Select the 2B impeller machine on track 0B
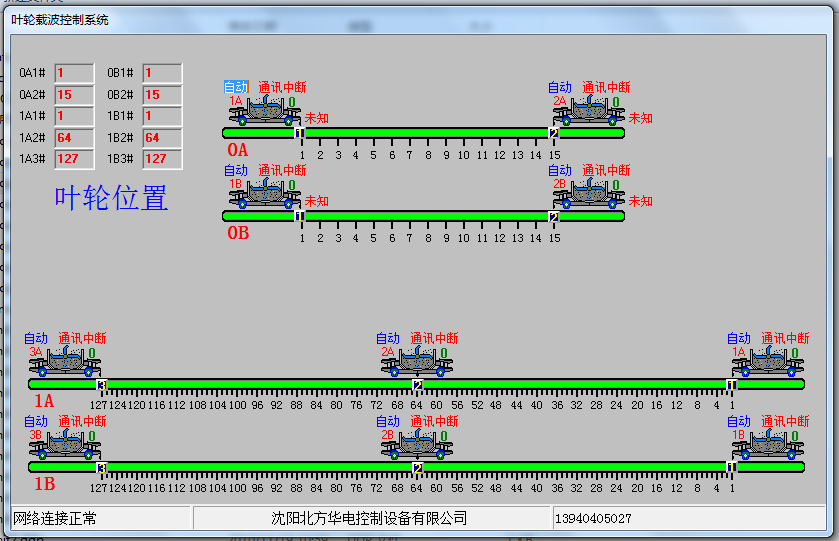 (x=589, y=194)
